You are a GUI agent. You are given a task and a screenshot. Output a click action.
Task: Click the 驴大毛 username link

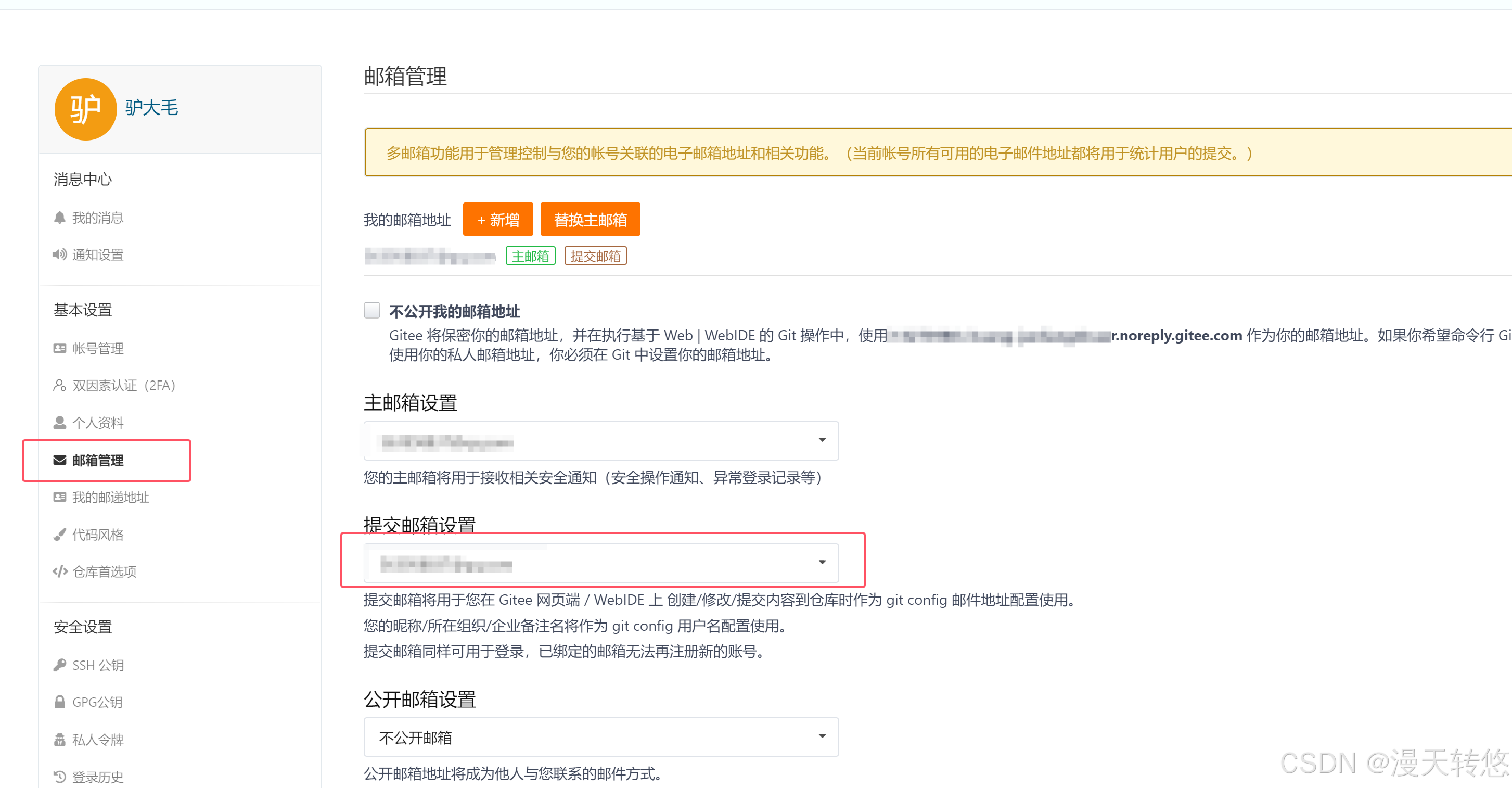(x=151, y=108)
